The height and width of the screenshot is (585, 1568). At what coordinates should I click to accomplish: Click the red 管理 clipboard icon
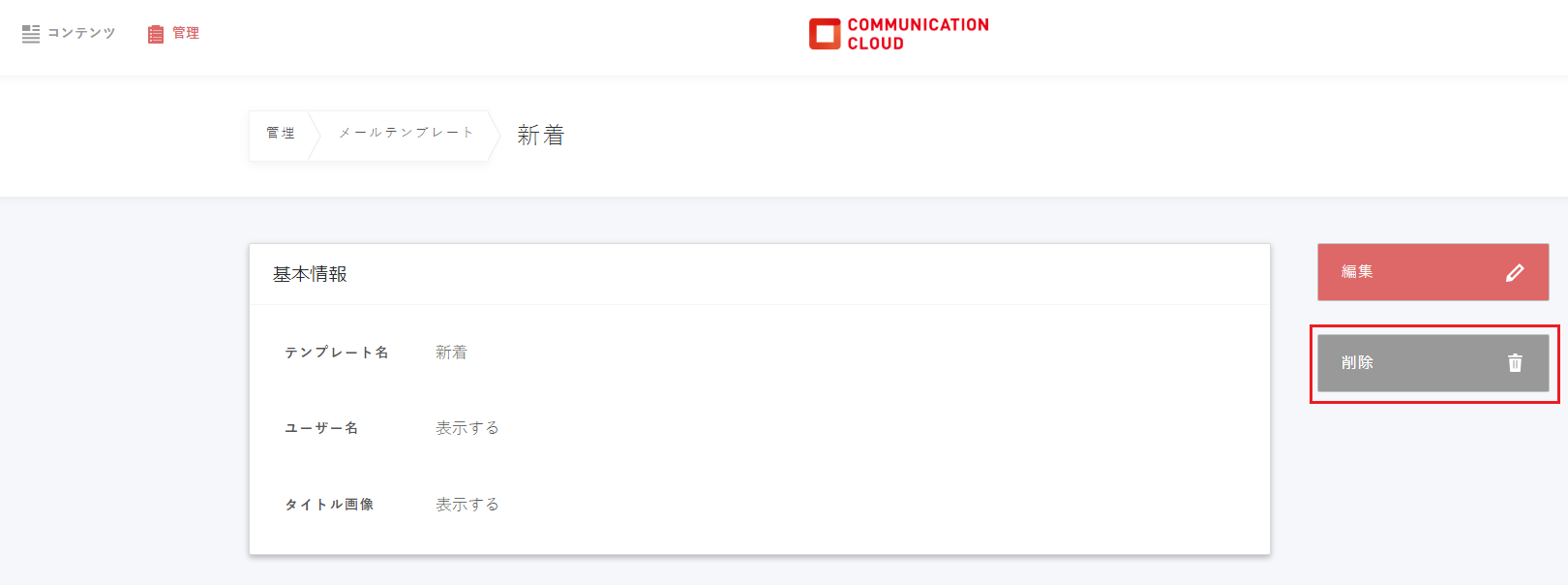(x=156, y=34)
